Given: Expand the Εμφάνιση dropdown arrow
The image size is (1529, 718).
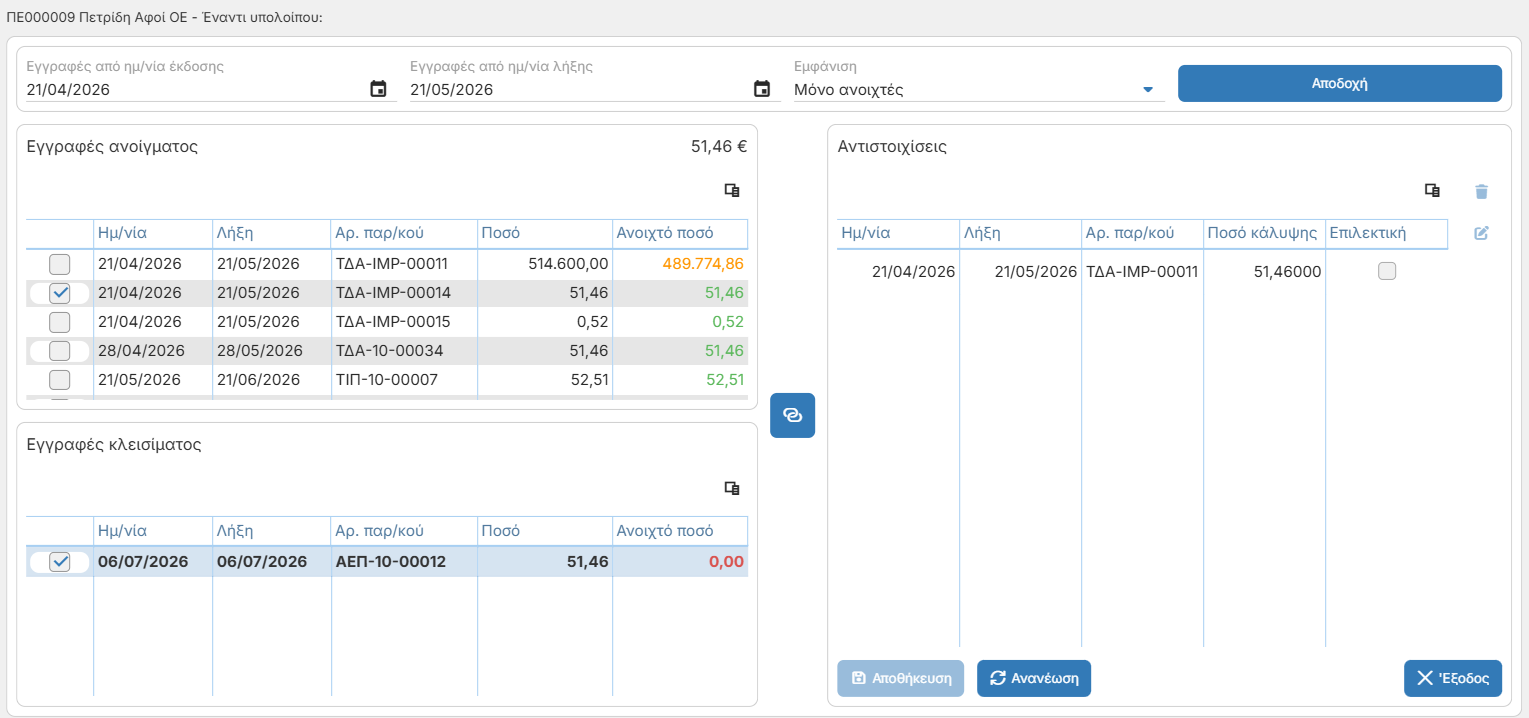Looking at the screenshot, I should coord(1148,90).
